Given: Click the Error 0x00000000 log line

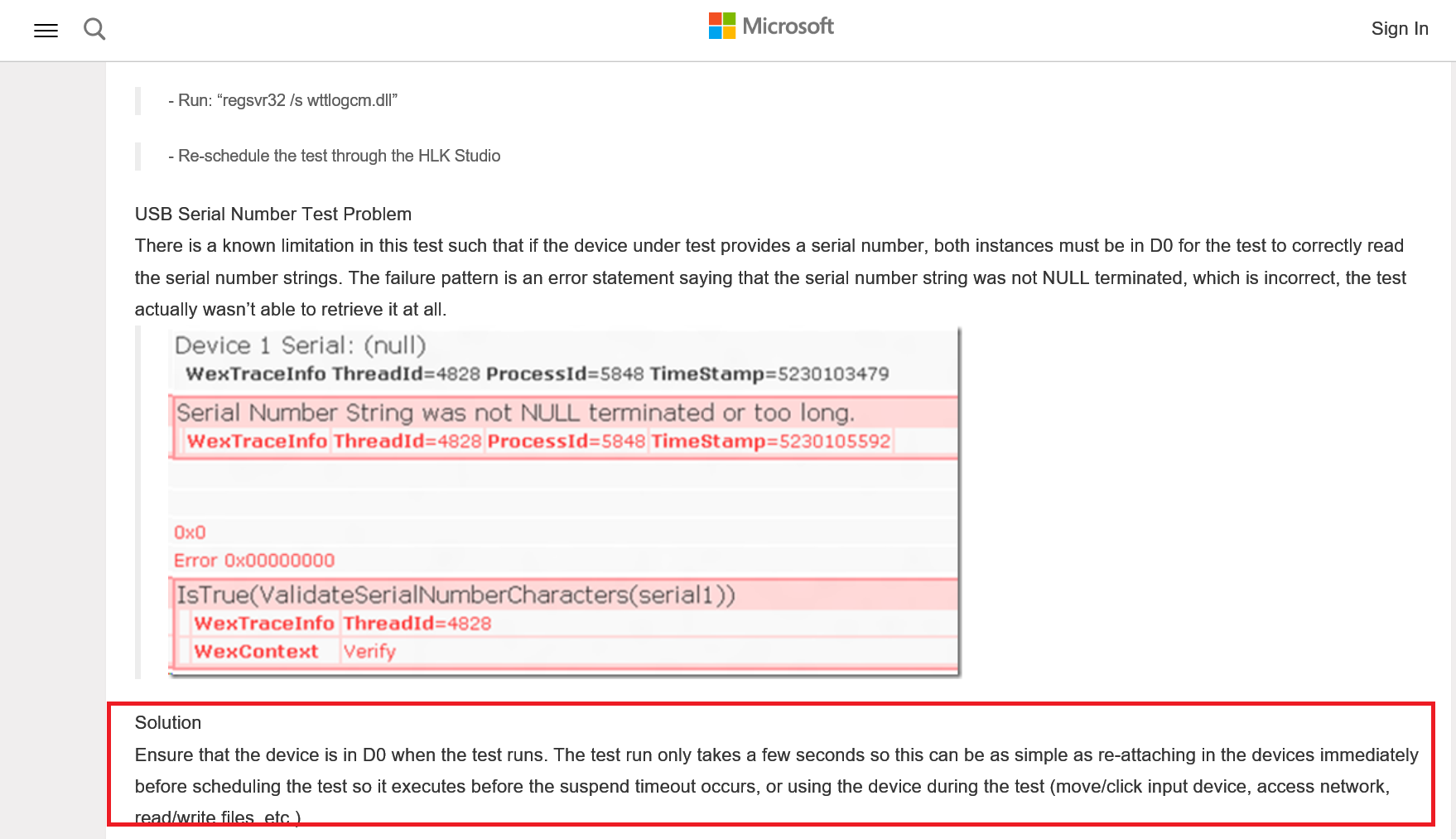Looking at the screenshot, I should tap(253, 561).
